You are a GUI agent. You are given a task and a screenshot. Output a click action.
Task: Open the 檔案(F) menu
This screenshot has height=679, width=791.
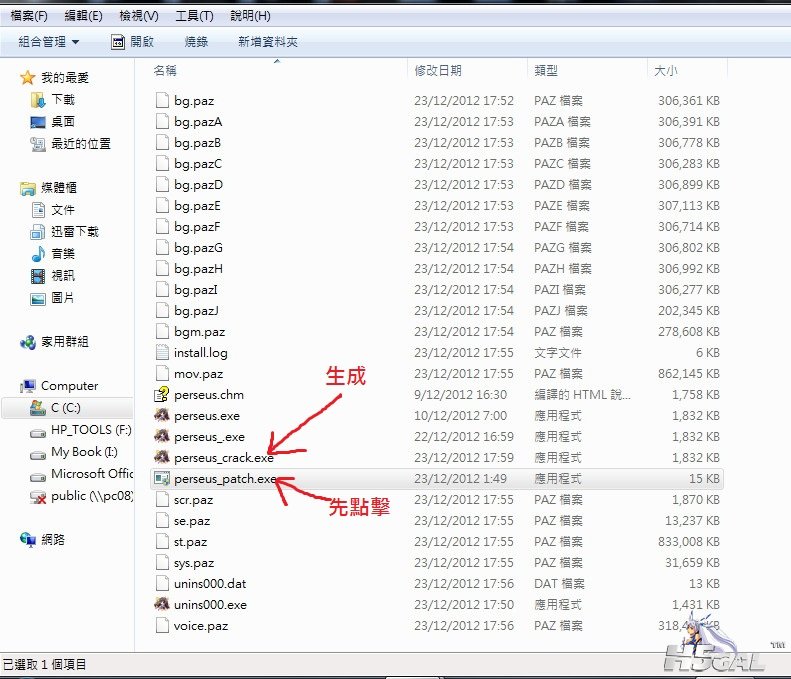[x=28, y=16]
